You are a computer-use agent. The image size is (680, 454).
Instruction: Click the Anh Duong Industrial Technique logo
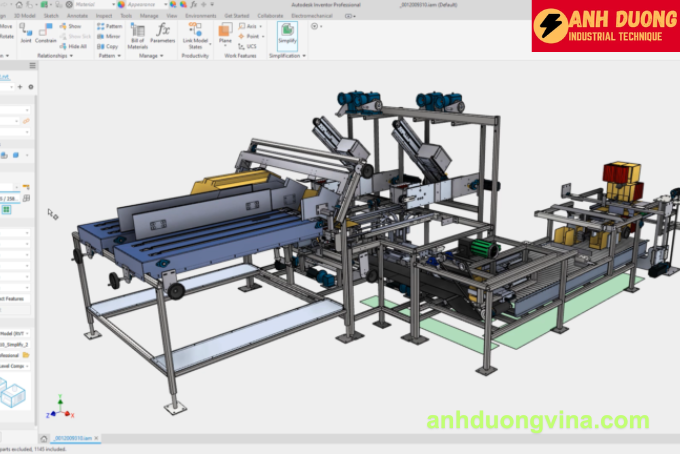point(605,26)
